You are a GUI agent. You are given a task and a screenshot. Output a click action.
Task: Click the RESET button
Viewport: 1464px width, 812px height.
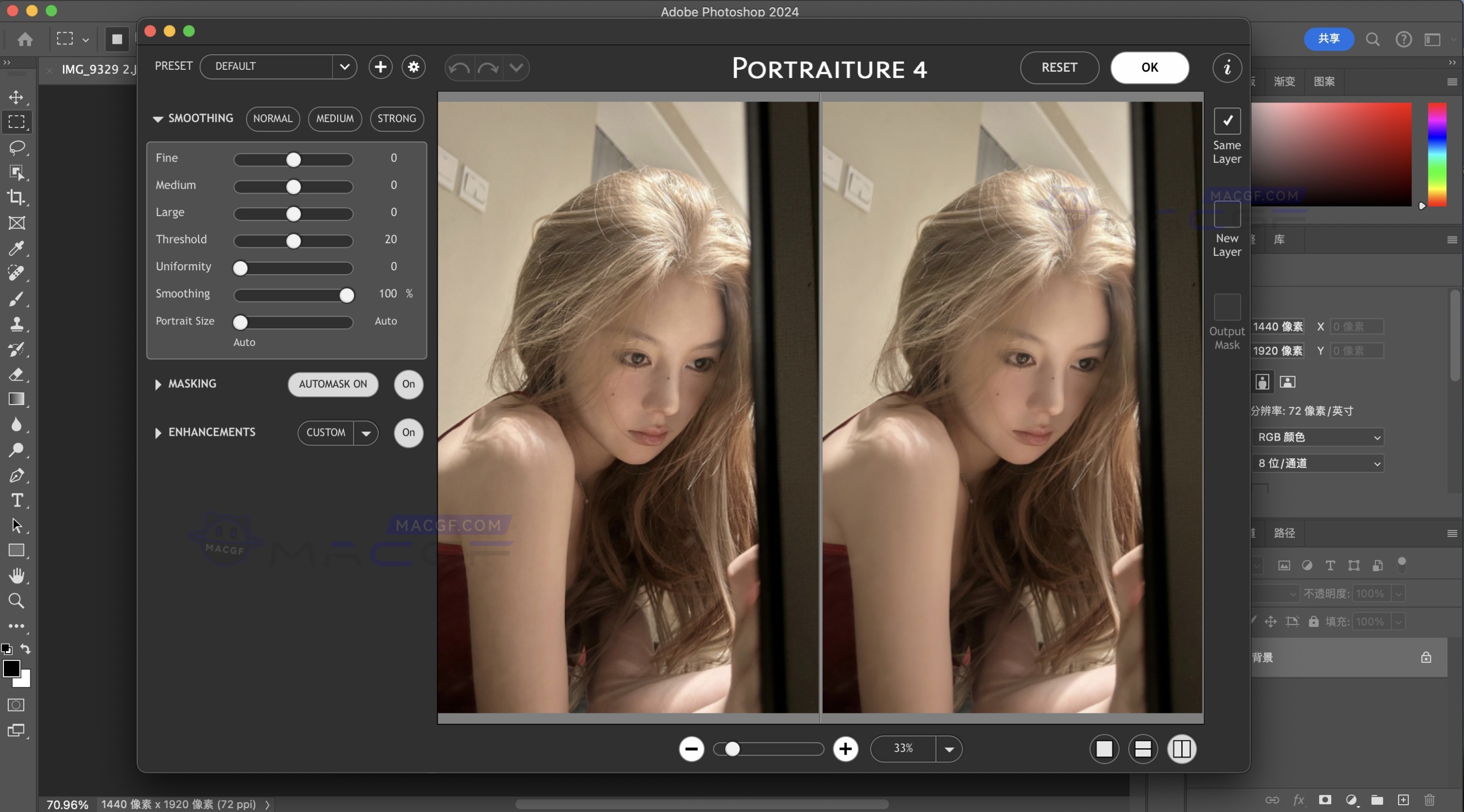1059,68
